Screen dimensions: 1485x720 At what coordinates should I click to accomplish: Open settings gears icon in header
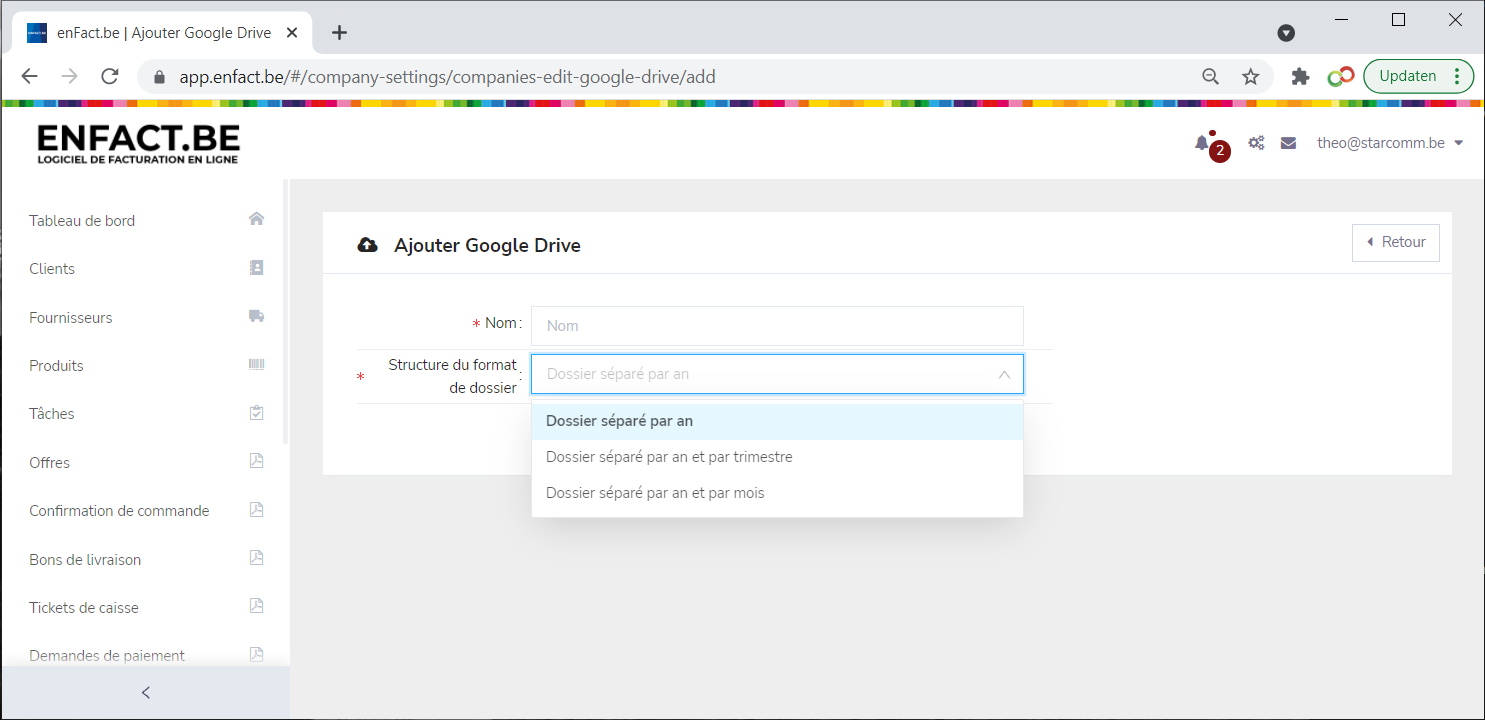click(x=1256, y=143)
